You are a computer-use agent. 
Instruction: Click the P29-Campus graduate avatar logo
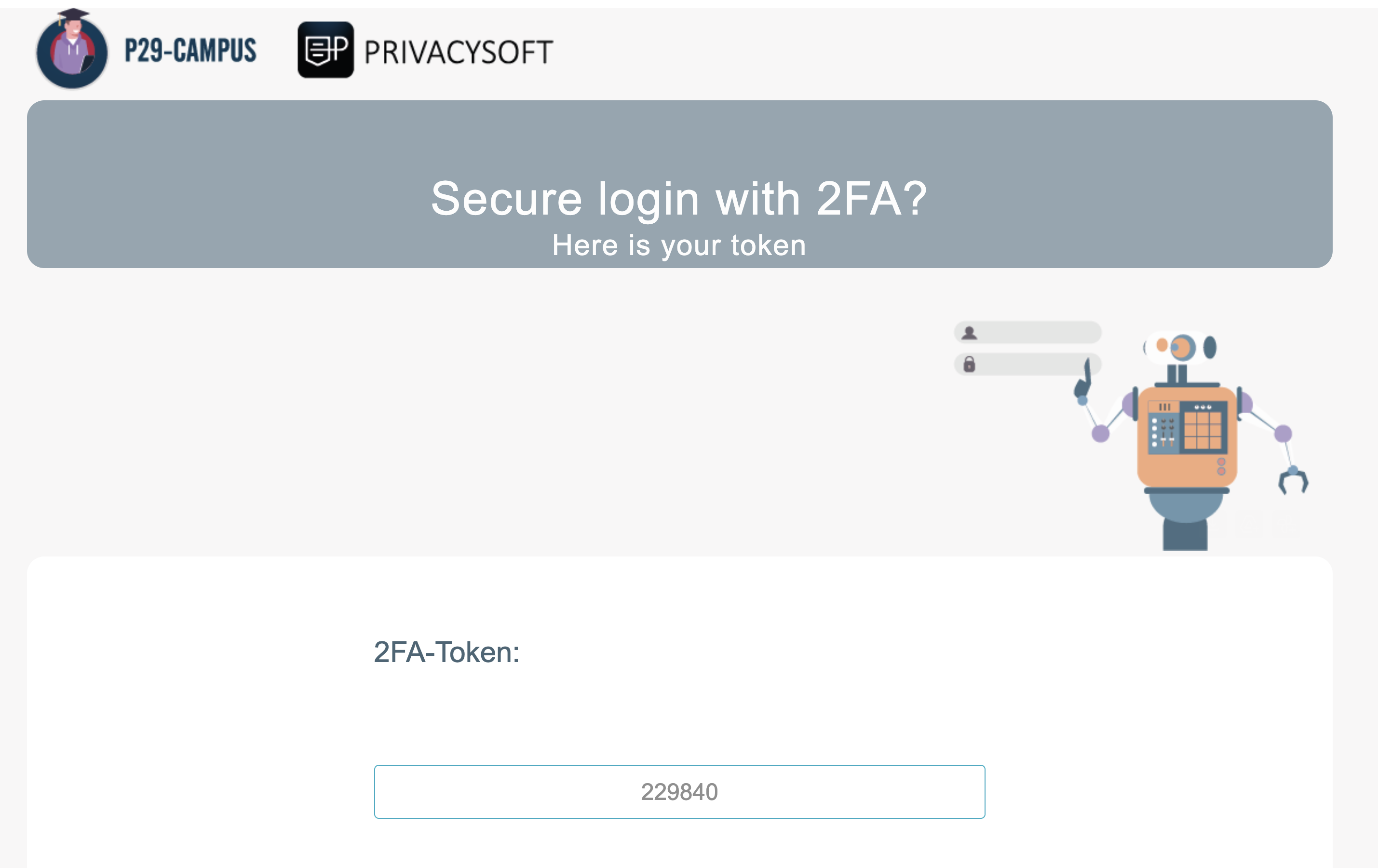(72, 50)
